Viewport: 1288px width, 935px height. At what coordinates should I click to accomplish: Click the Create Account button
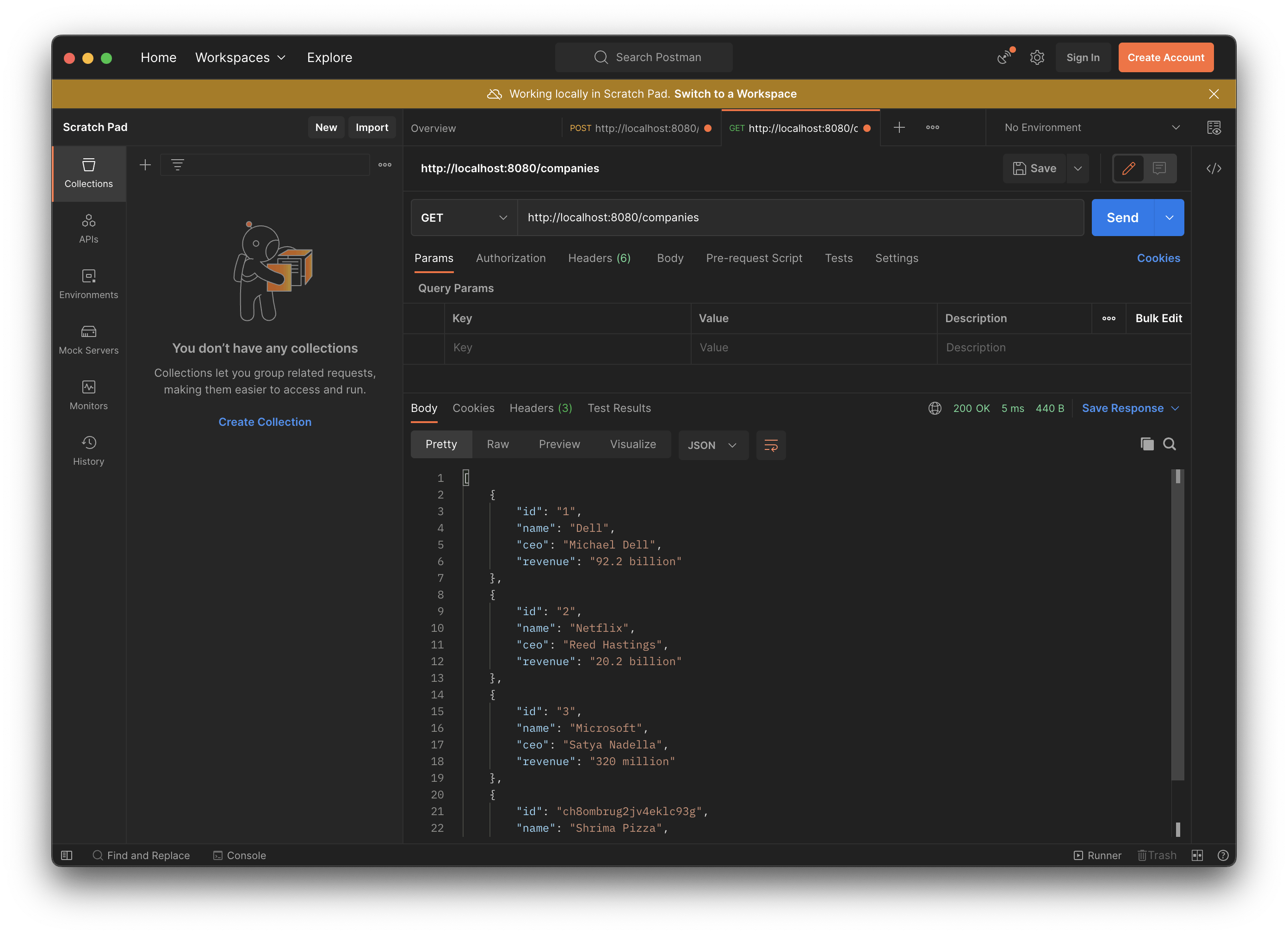point(1165,57)
